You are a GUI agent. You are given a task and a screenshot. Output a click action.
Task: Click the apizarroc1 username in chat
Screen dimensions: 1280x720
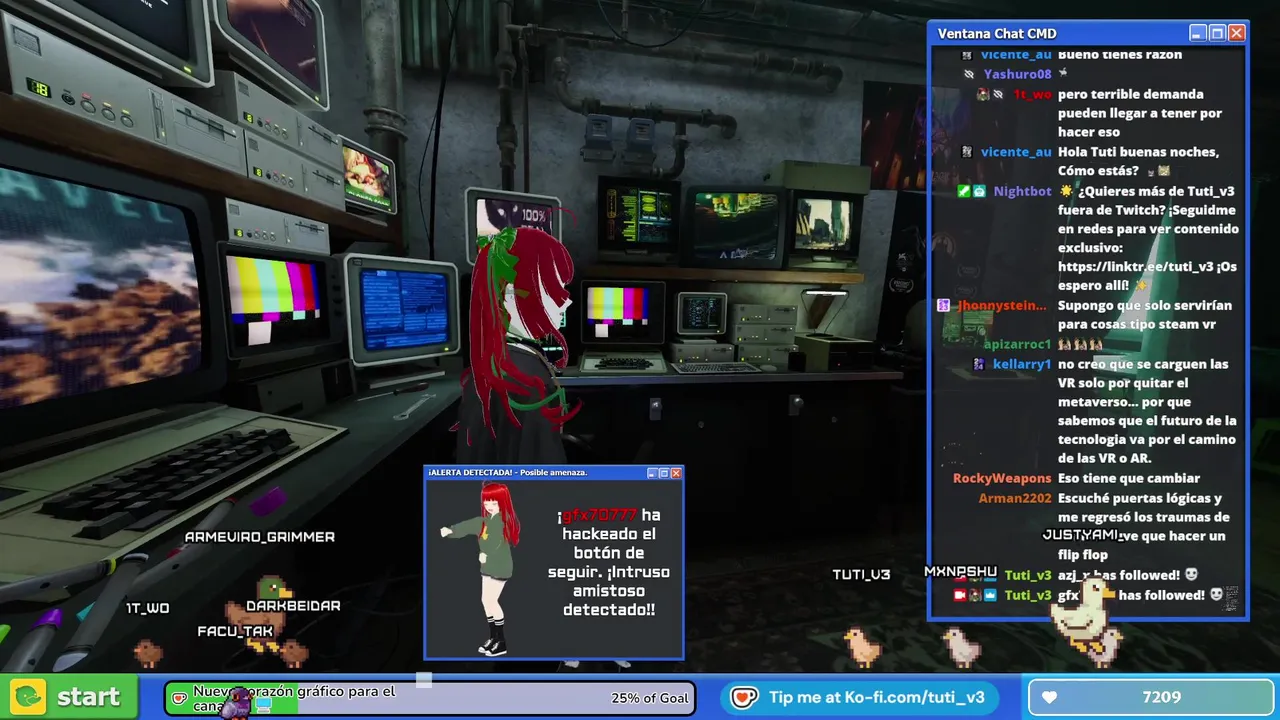coord(1017,344)
